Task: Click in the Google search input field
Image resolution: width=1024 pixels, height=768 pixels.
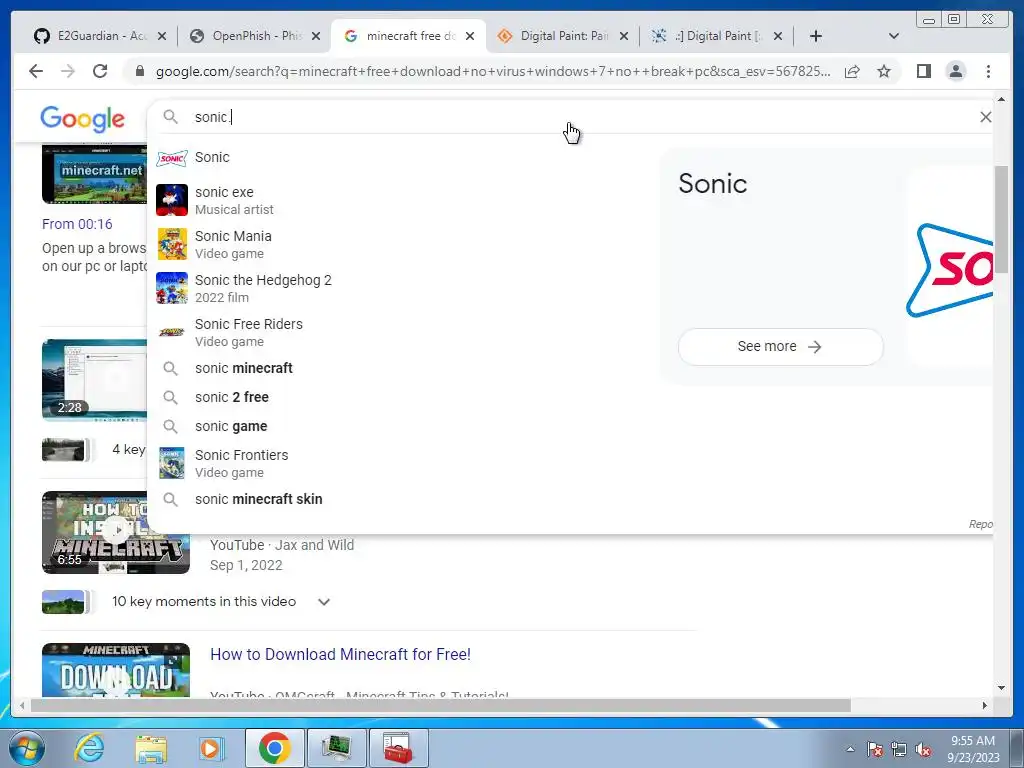Action: [x=581, y=117]
